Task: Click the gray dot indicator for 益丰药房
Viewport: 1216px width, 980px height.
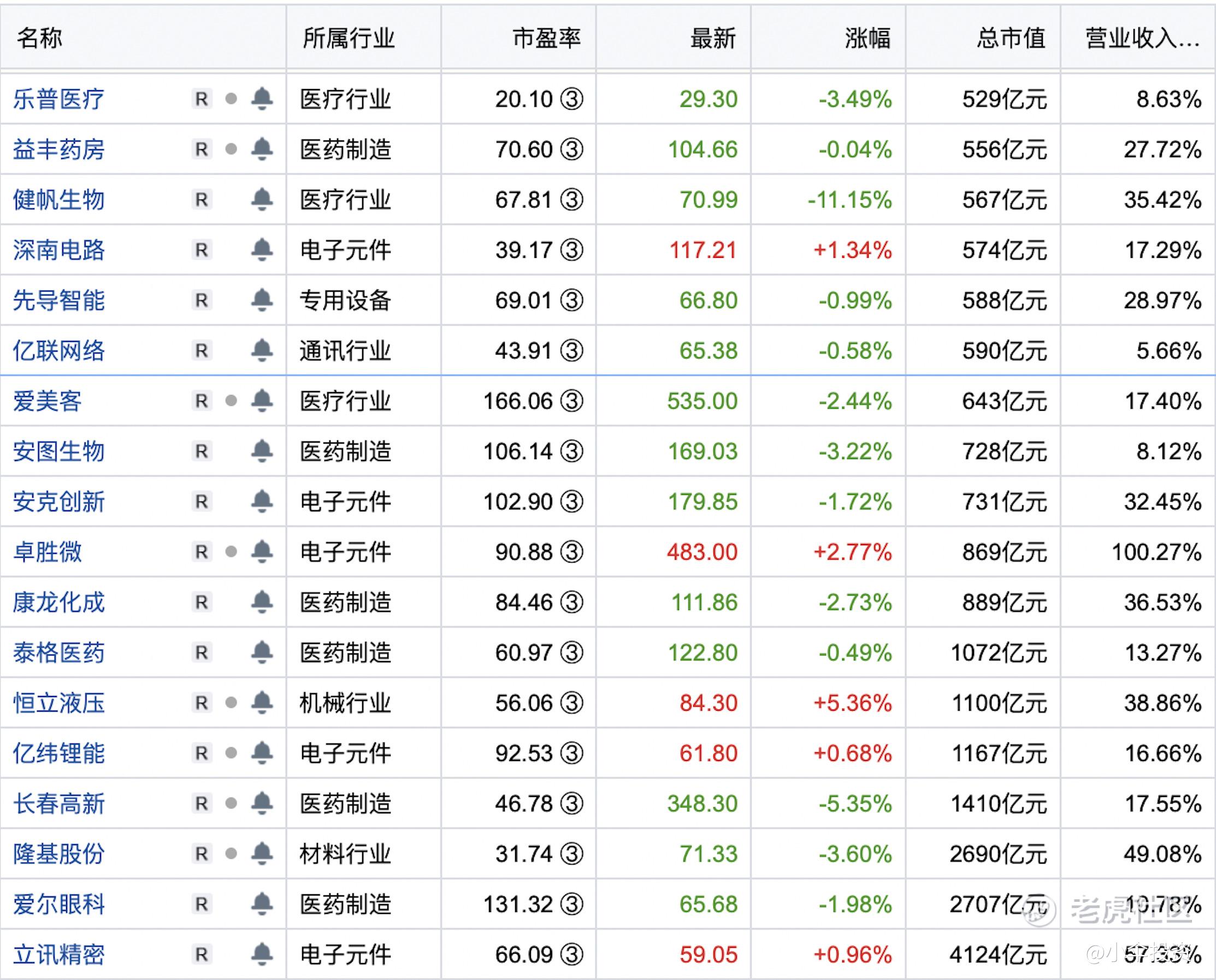Action: (231, 149)
